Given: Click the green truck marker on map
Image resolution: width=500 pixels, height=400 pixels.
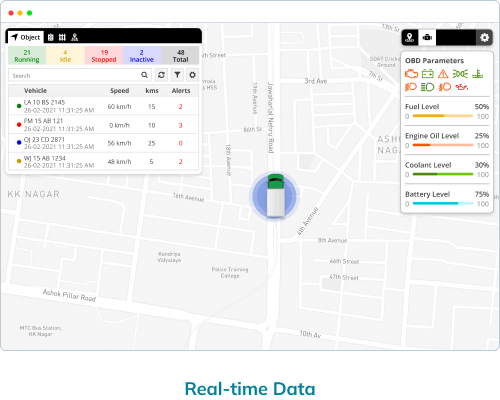Looking at the screenshot, I should click(276, 195).
